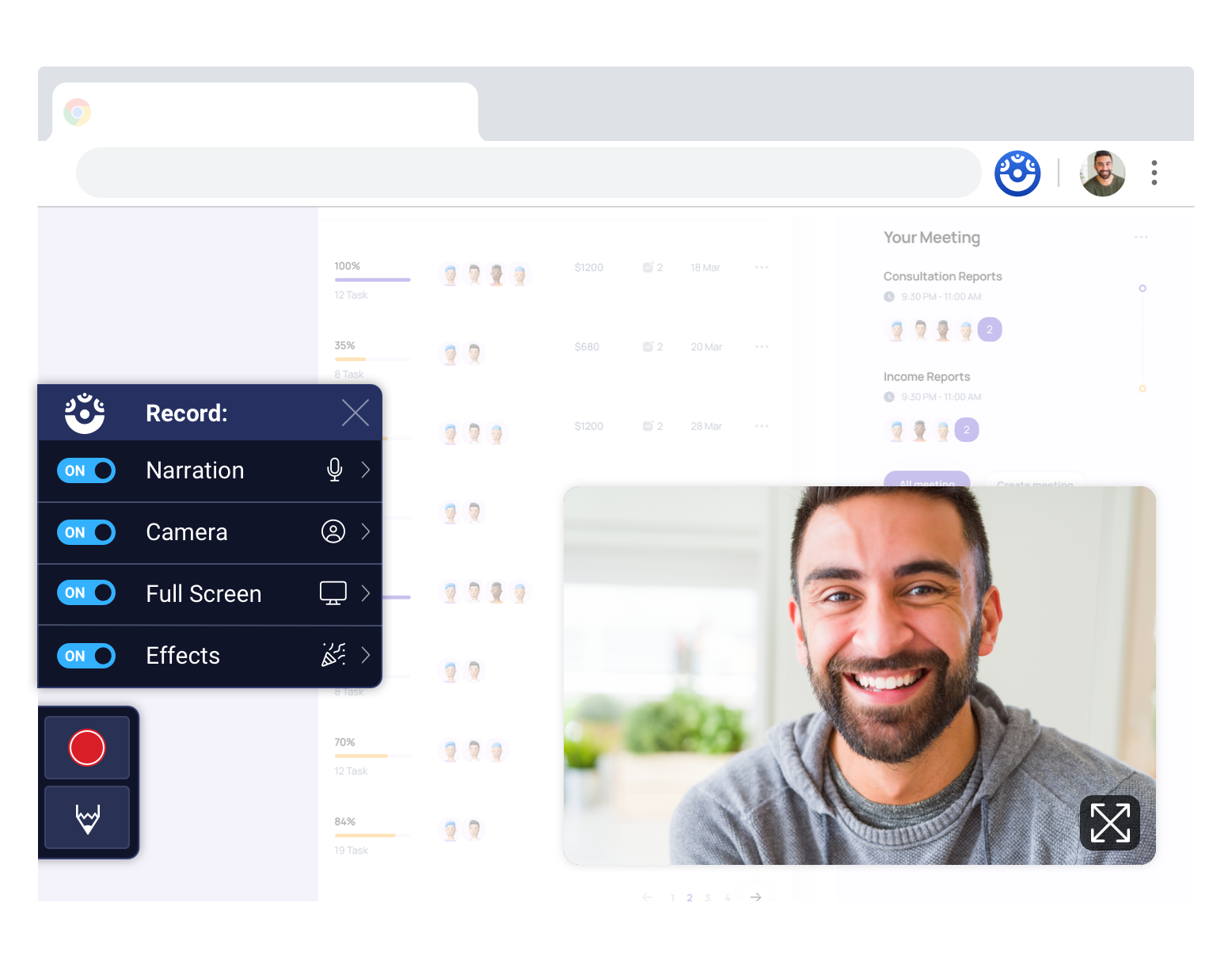Expand the webcam preview to fullscreen
The width and height of the screenshot is (1232, 971).
(1109, 823)
